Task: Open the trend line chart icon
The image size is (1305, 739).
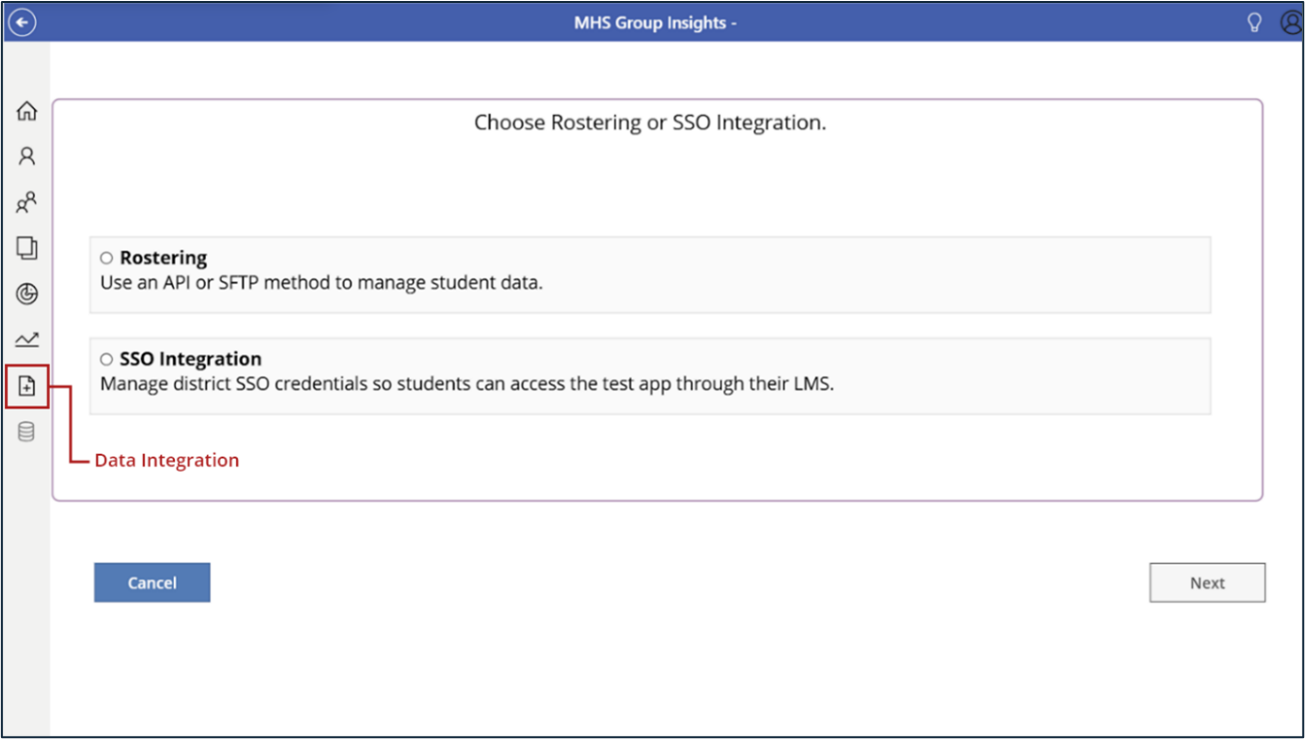Action: click(27, 340)
